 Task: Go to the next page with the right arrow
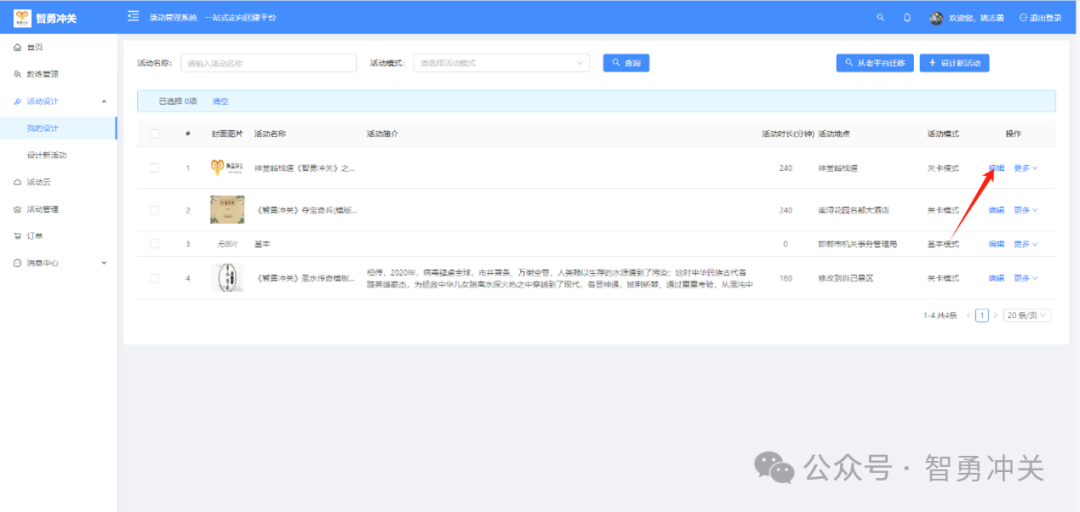[995, 315]
